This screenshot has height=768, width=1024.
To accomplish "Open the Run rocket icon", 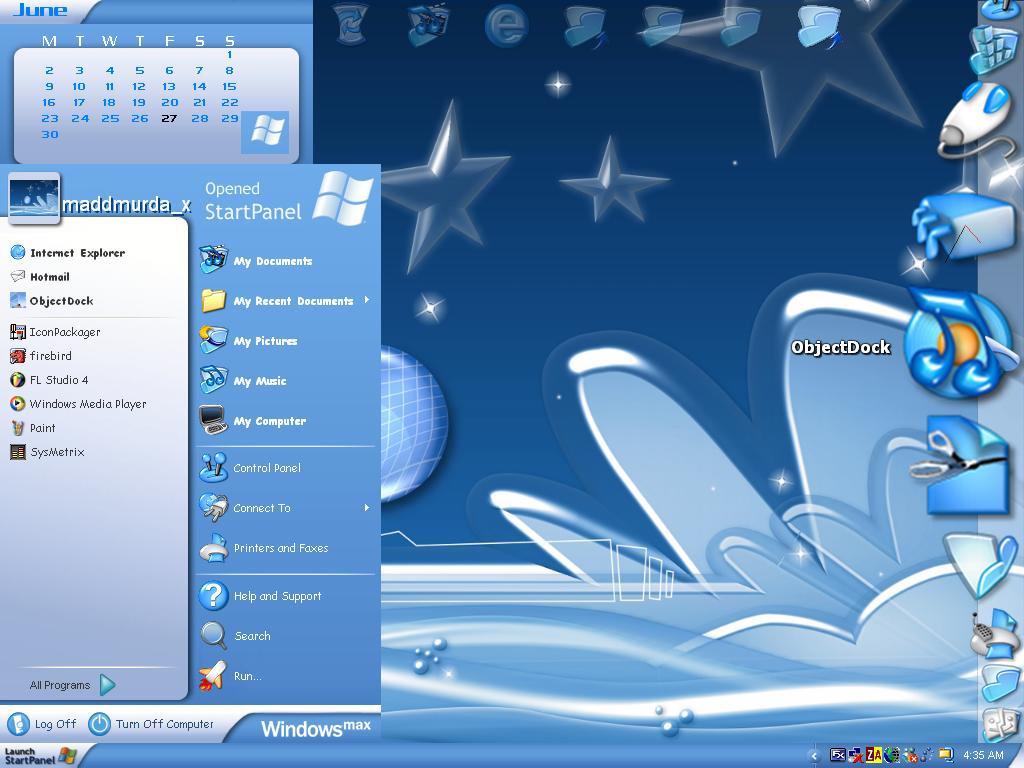I will [213, 676].
